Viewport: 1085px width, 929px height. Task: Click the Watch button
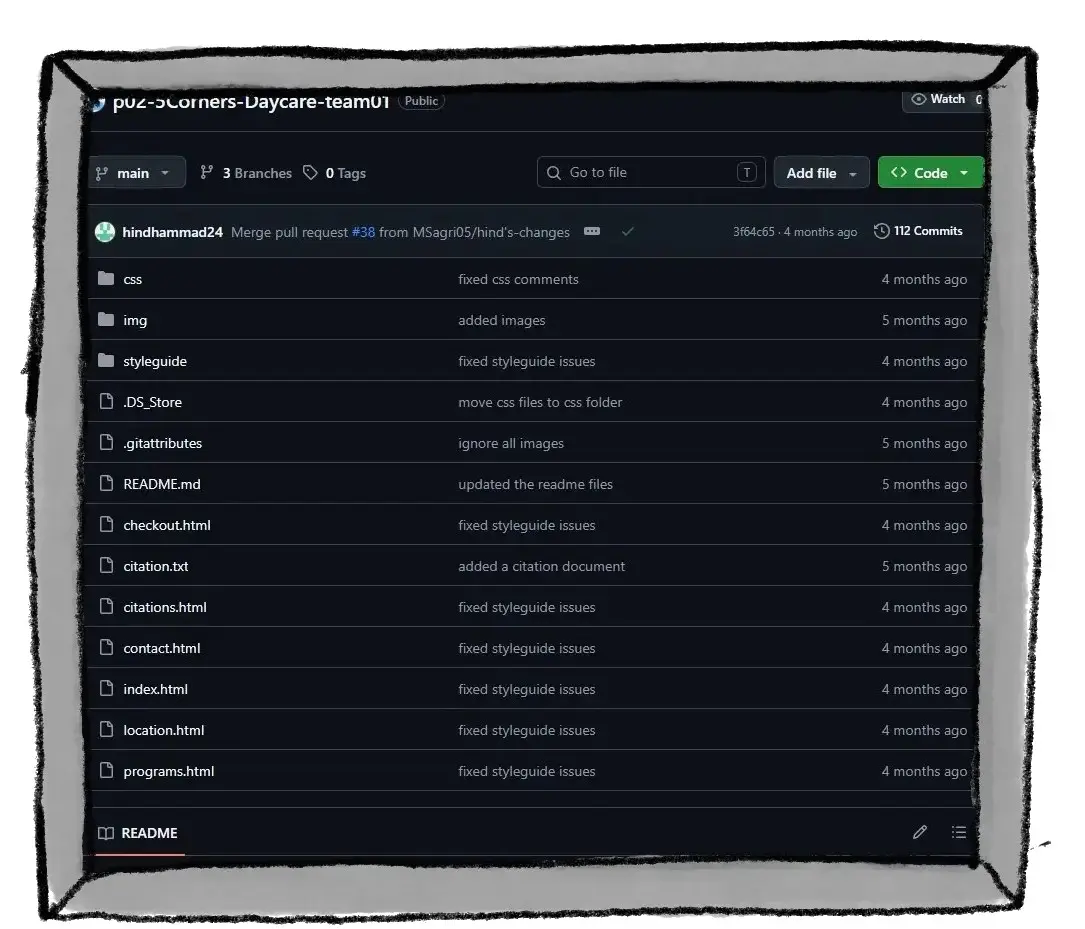[942, 100]
